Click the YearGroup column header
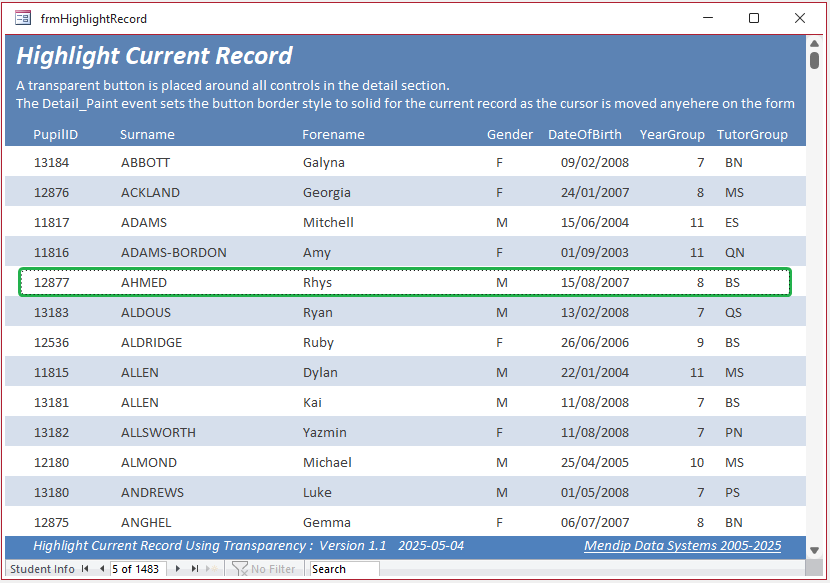This screenshot has height=583, width=830. click(672, 134)
